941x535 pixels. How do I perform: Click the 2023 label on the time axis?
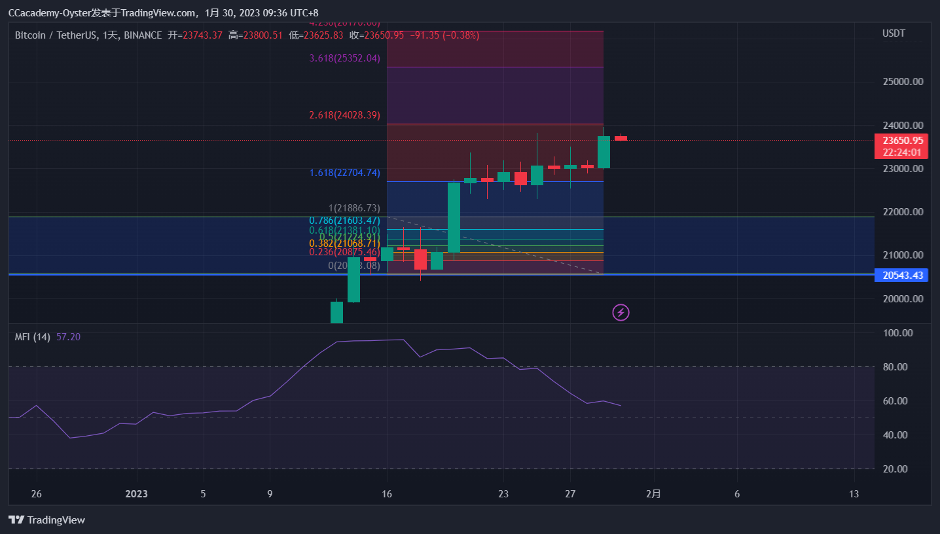click(x=136, y=494)
